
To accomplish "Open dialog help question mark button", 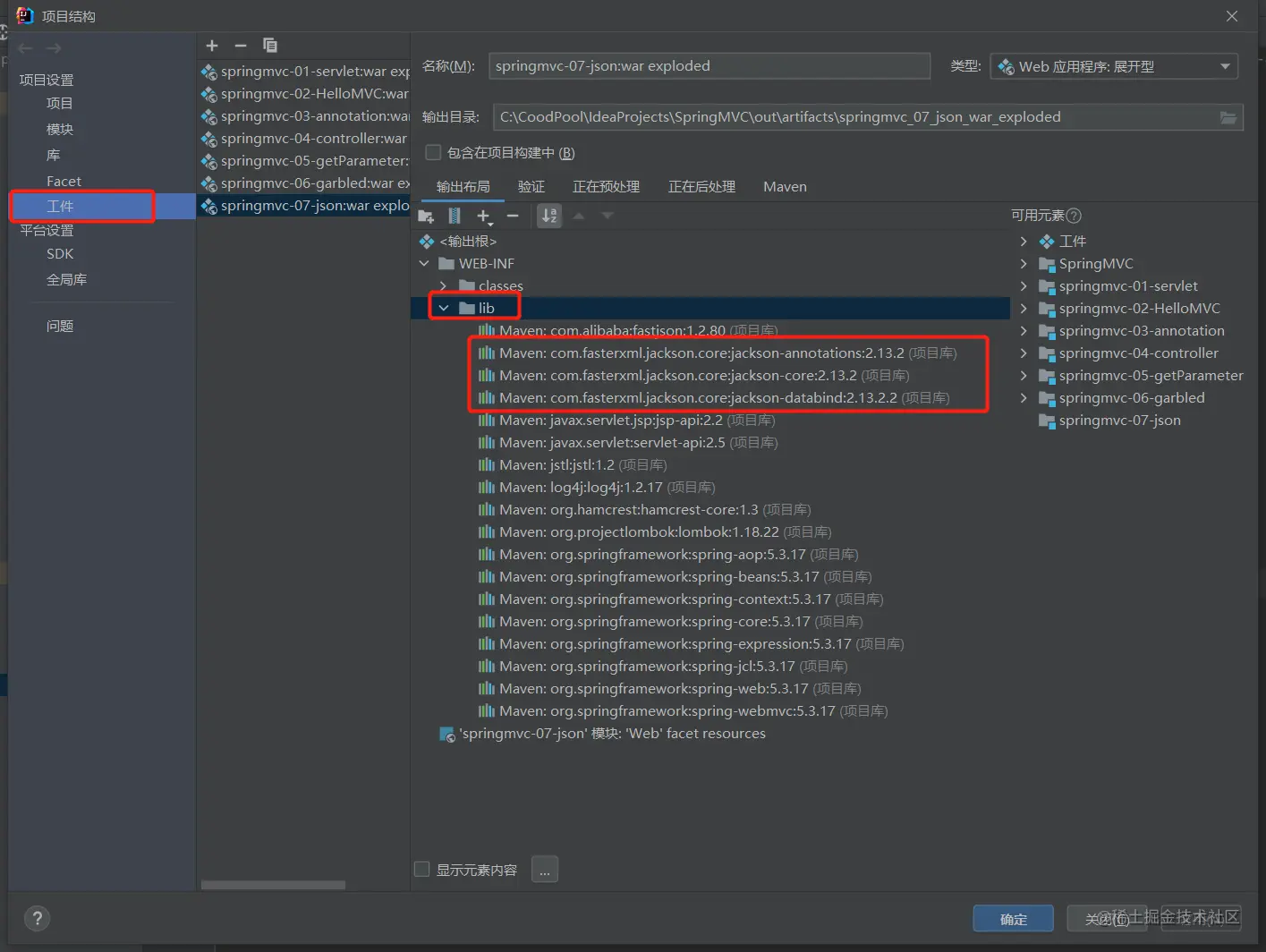I will (37, 918).
